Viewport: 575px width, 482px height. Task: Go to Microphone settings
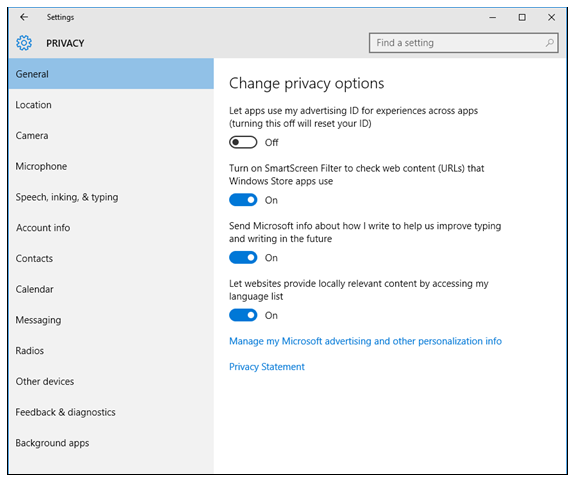111,167
